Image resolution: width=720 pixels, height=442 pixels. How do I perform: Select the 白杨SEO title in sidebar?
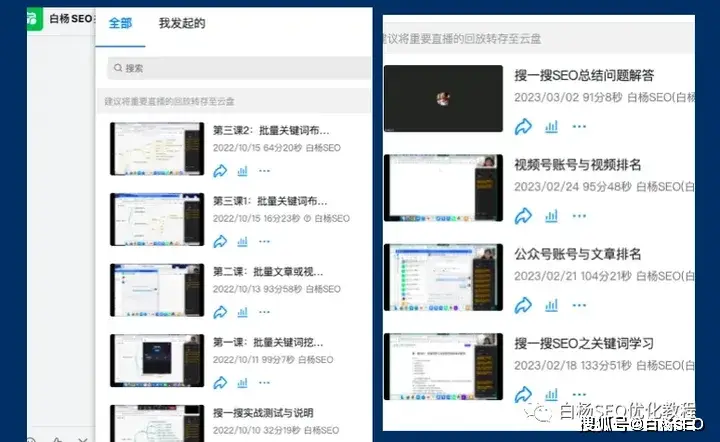pos(71,19)
